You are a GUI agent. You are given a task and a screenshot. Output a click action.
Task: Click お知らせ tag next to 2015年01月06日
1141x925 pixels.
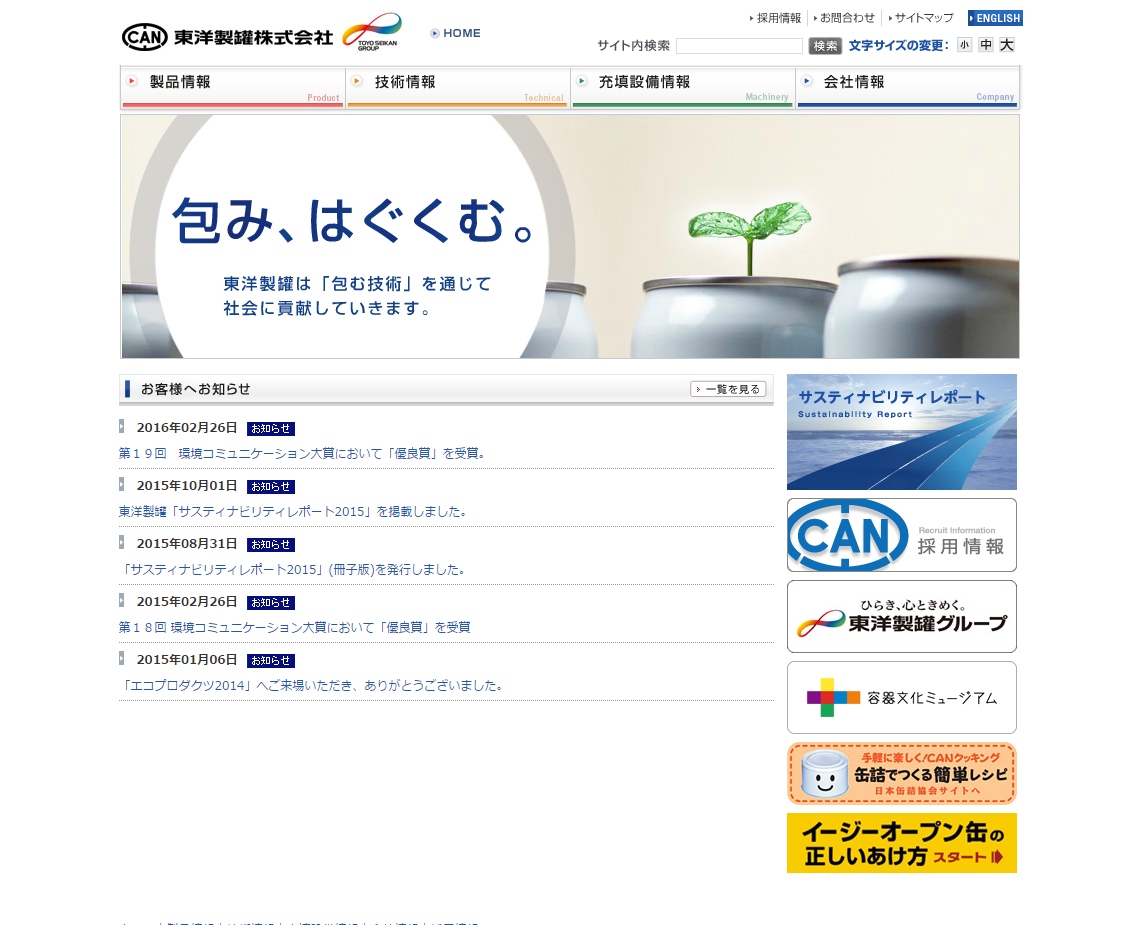point(271,661)
